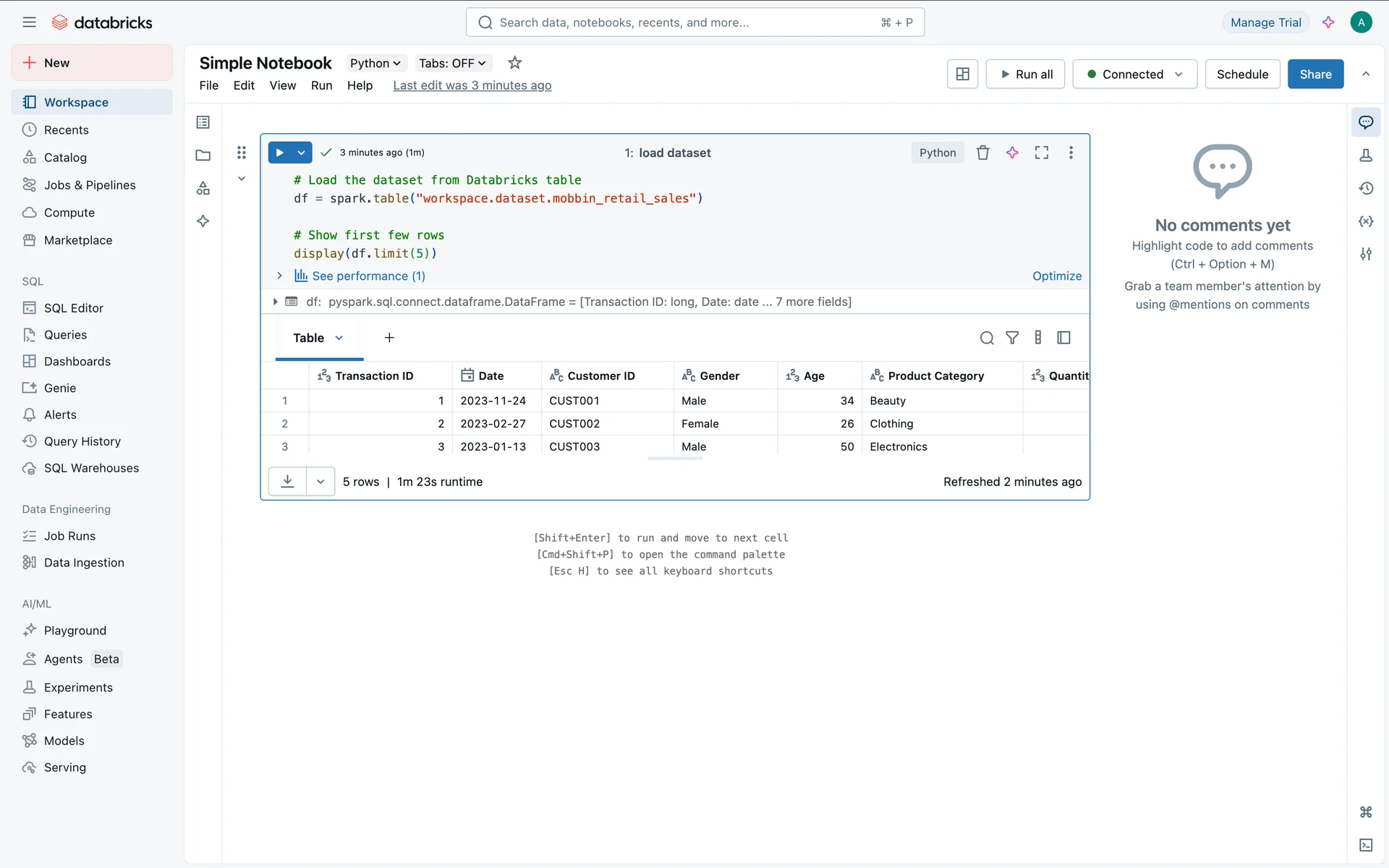
Task: Favorite the notebook with star icon
Action: pyautogui.click(x=514, y=63)
